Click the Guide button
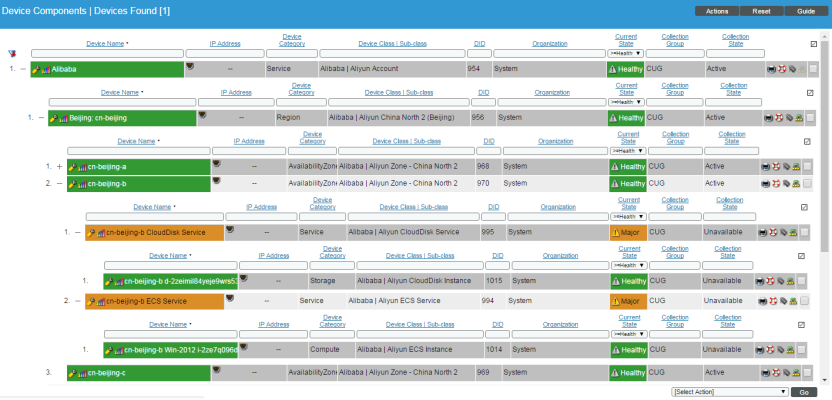Viewport: 832px width, 400px height. click(805, 11)
